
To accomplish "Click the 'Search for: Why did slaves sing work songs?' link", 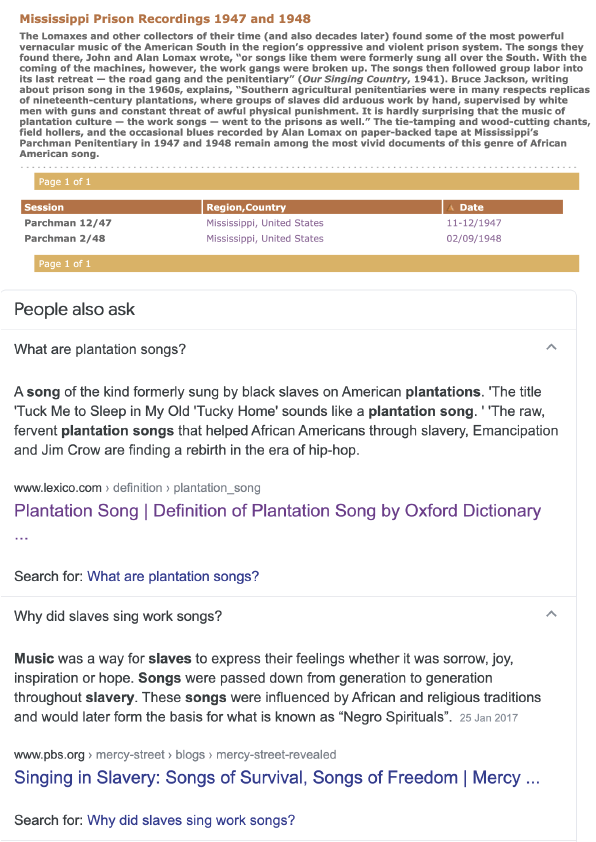I will pos(191,820).
